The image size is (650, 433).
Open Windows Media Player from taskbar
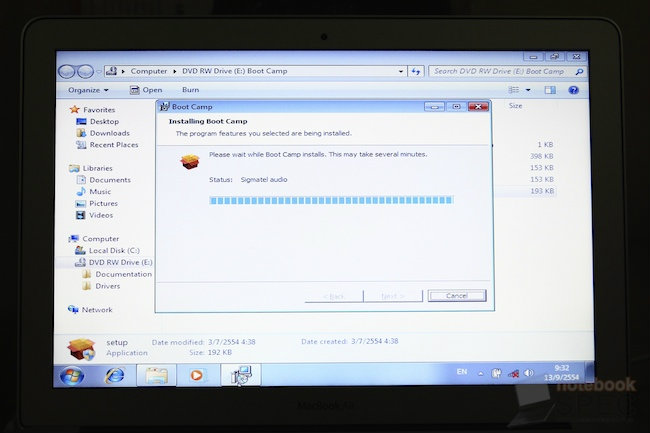(197, 375)
